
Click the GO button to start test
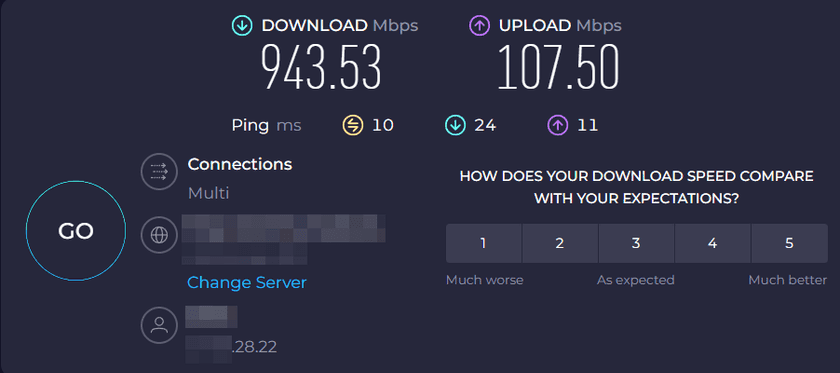[76, 231]
